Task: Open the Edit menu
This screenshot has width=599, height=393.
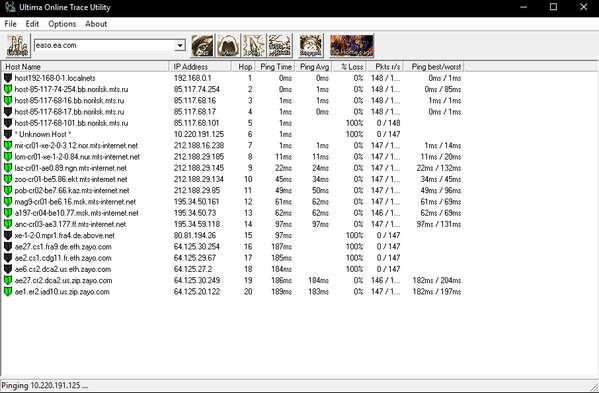Action: point(32,24)
